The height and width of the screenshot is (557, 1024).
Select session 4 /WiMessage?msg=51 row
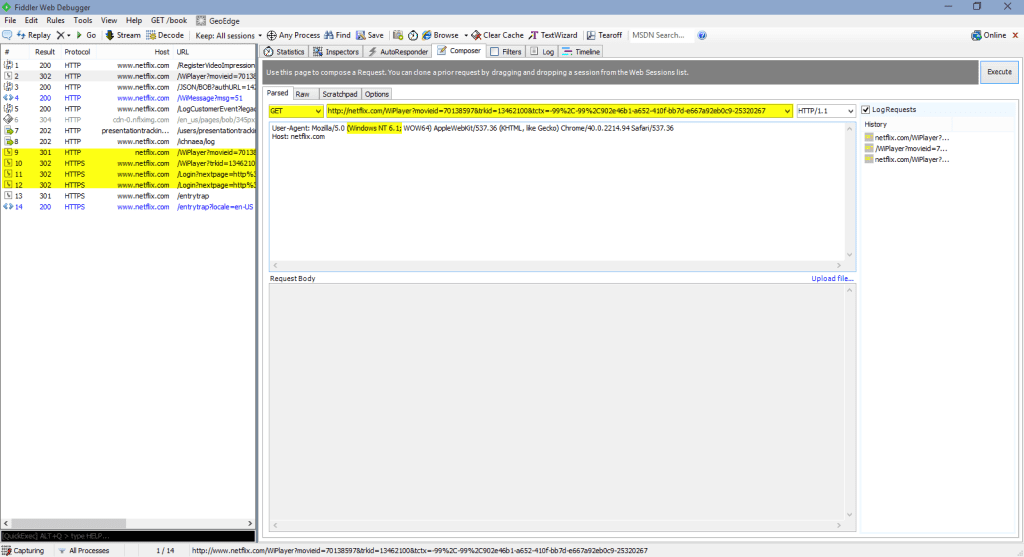pos(128,98)
